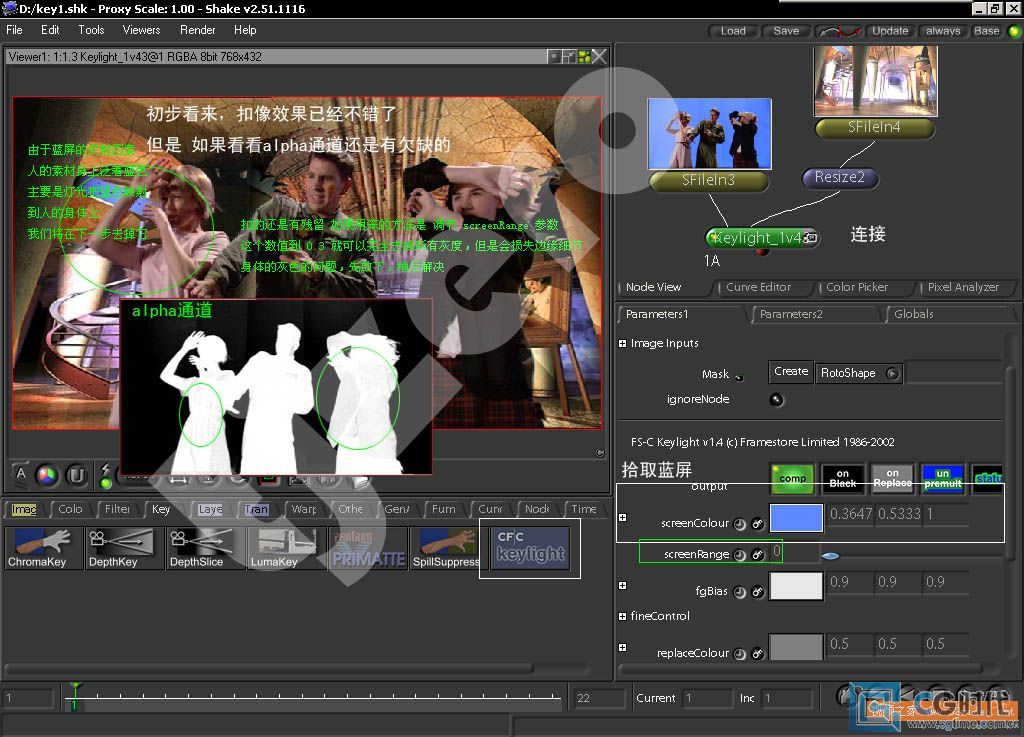This screenshot has height=737, width=1024.
Task: Click the blue screenColour swatch
Action: click(x=796, y=518)
